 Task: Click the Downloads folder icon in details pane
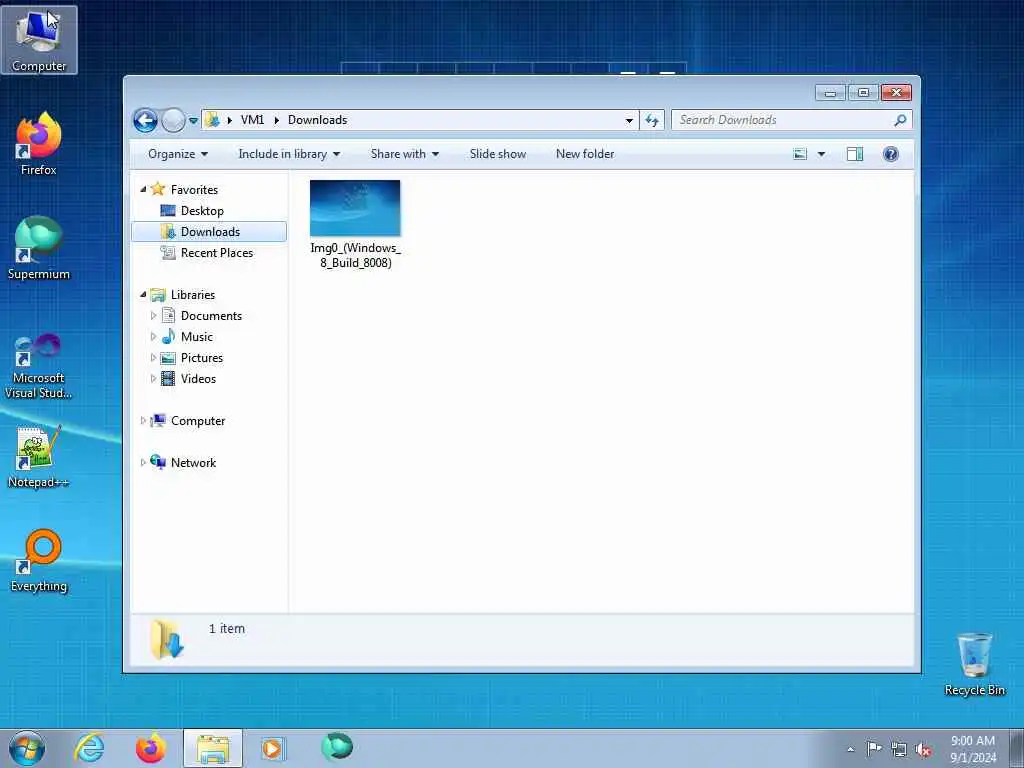pyautogui.click(x=167, y=639)
